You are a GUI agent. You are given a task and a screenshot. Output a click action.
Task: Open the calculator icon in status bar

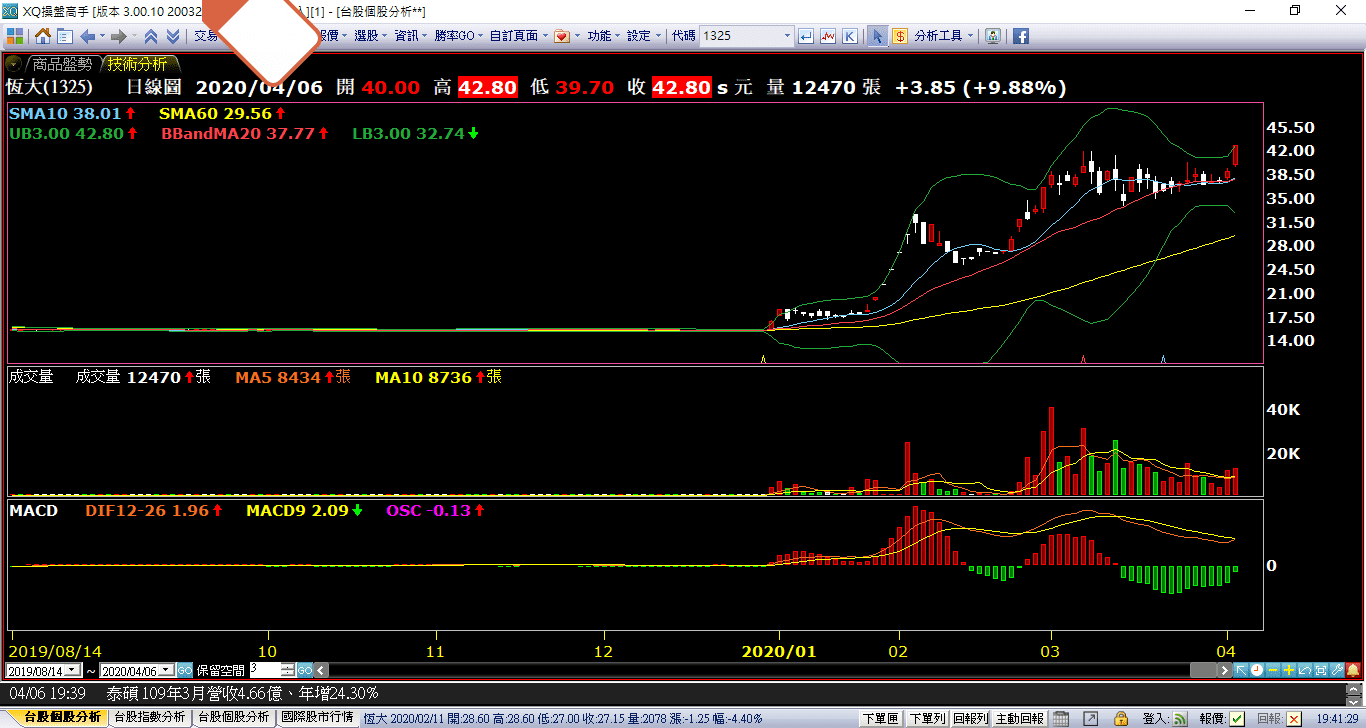click(x=1061, y=718)
